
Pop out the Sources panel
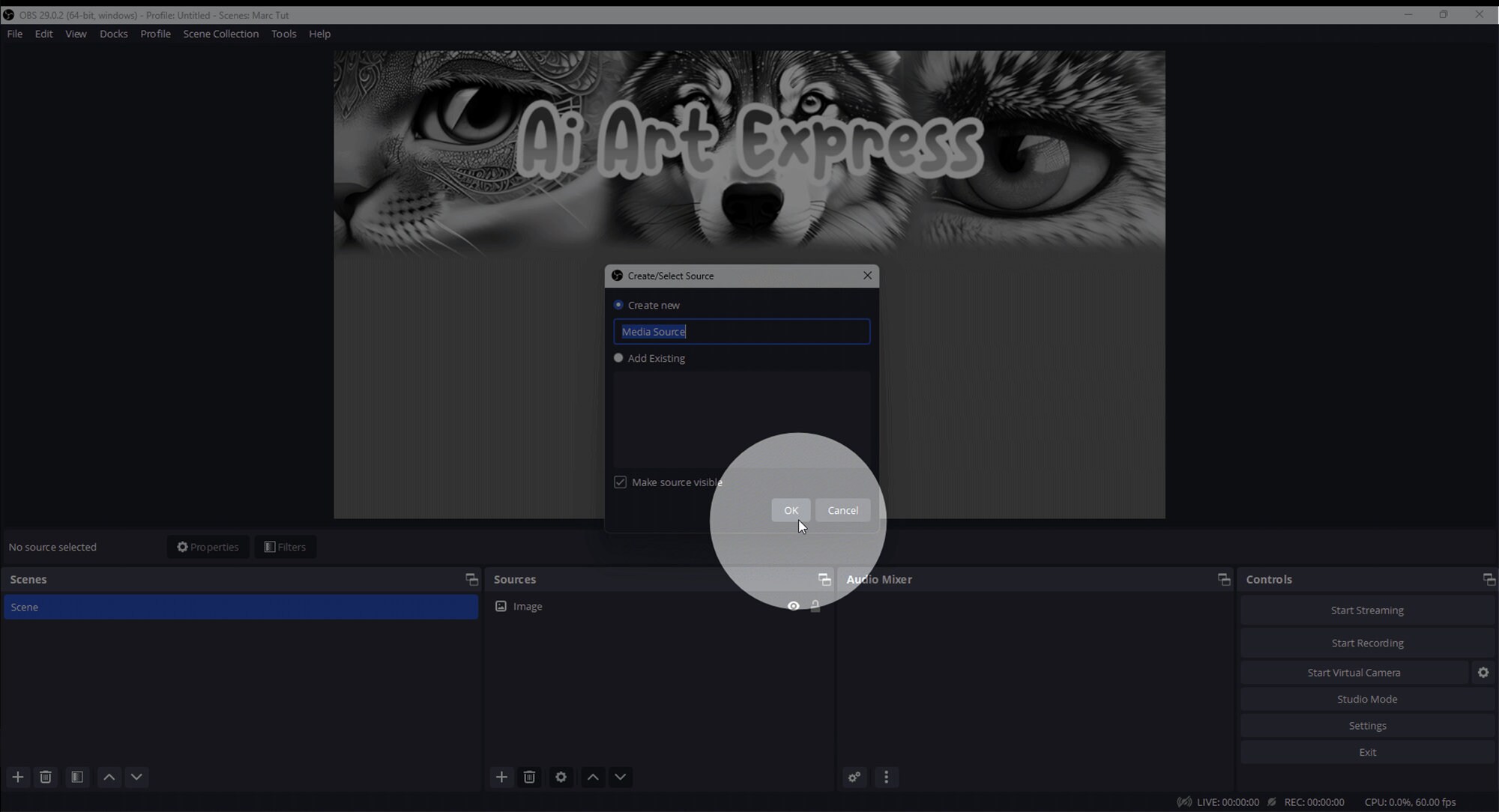pos(824,578)
